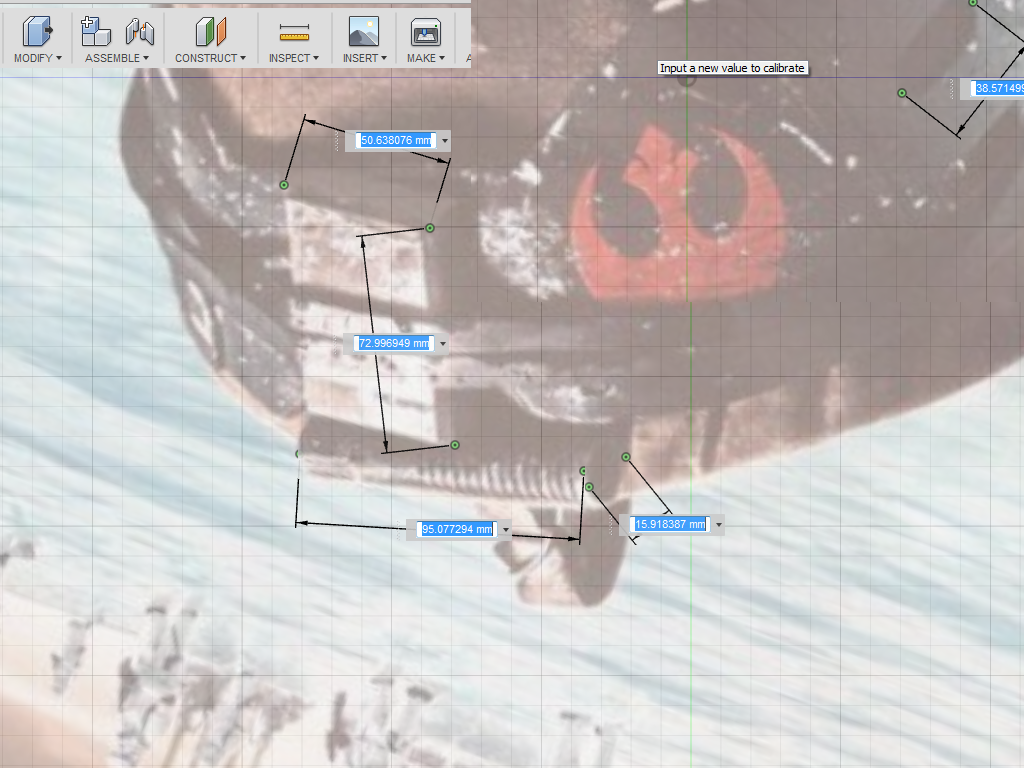Click grip handle left of 50.638076 field
Screen dimensions: 1024x768
click(x=338, y=140)
